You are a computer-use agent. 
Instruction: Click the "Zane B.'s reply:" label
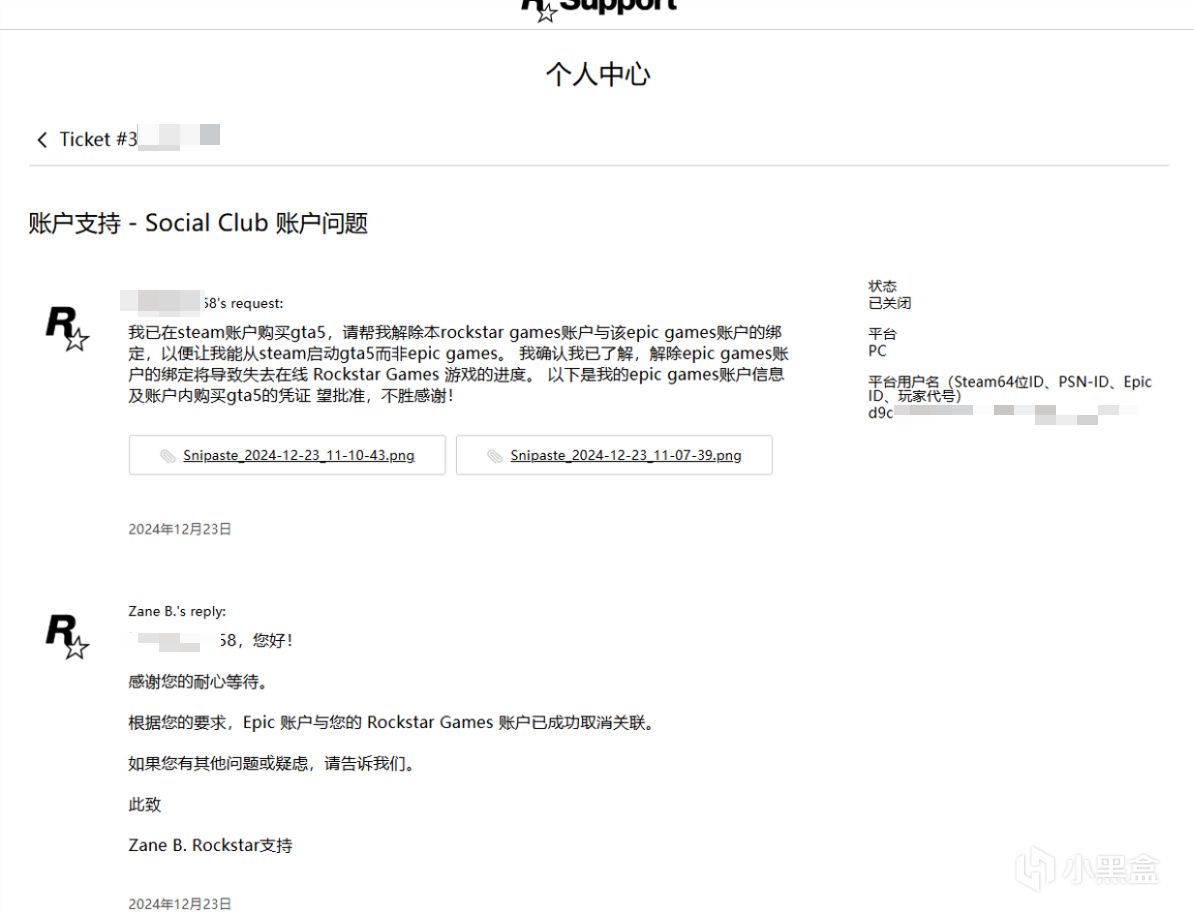pos(177,612)
